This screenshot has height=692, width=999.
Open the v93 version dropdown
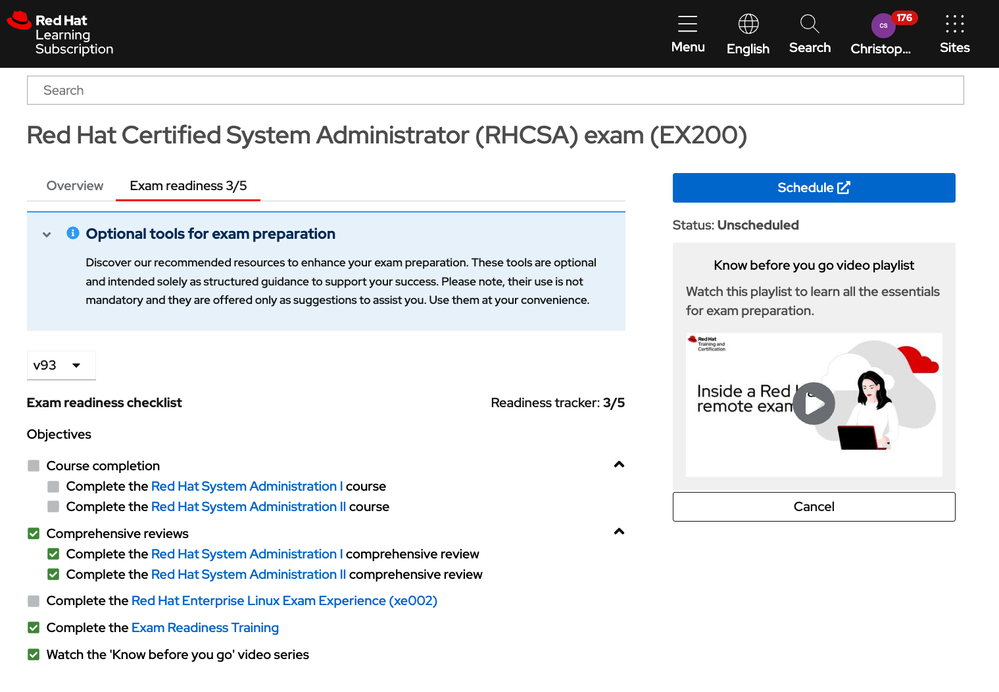pyautogui.click(x=60, y=365)
